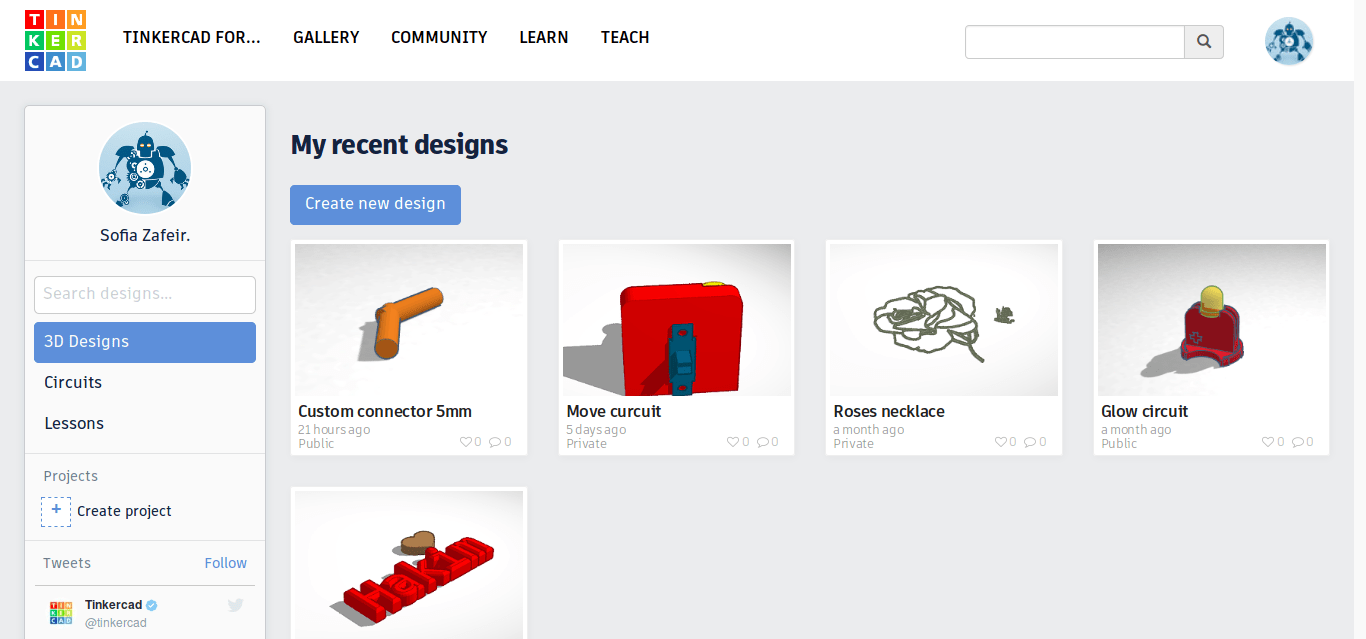Image resolution: width=1366 pixels, height=639 pixels.
Task: Follow Tinkercad via the Follow link
Action: tap(225, 562)
